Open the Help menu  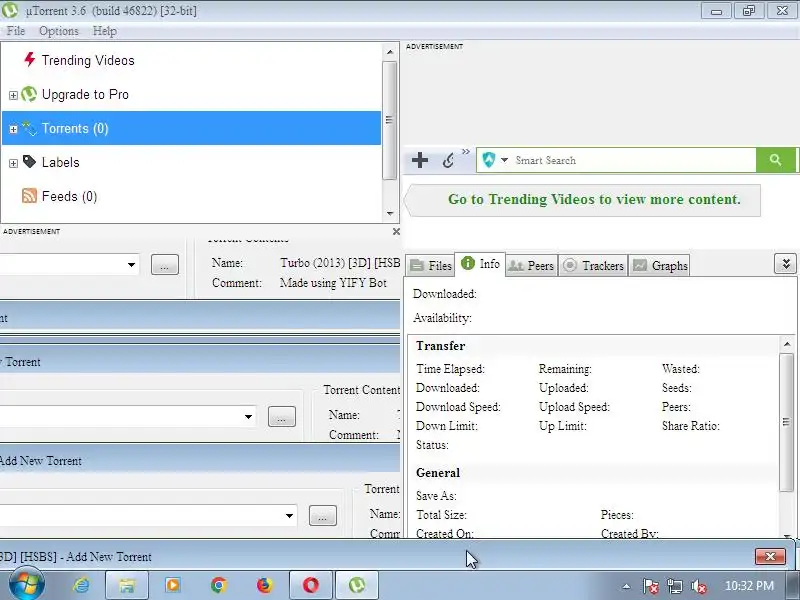click(105, 31)
